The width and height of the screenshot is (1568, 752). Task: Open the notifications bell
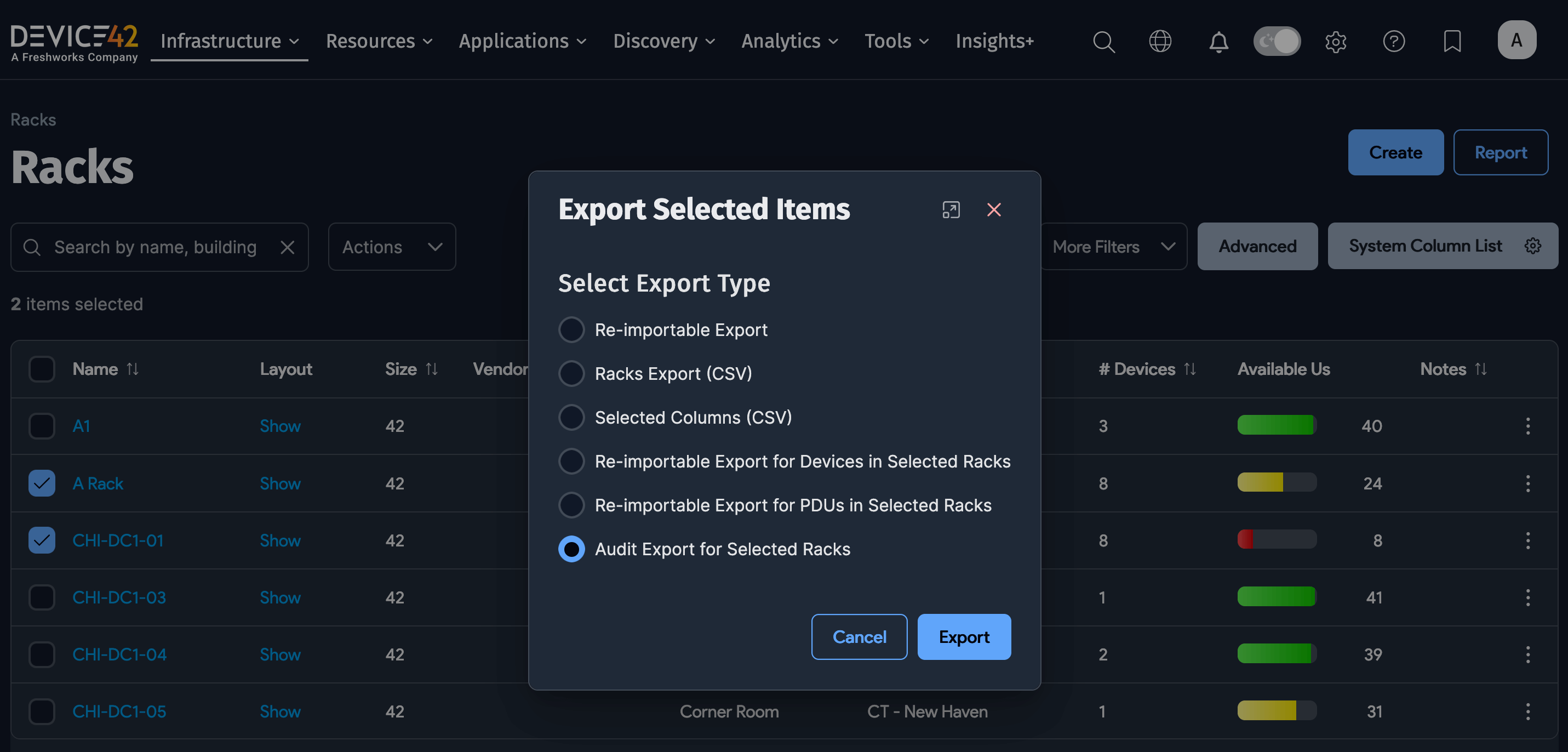[1218, 42]
